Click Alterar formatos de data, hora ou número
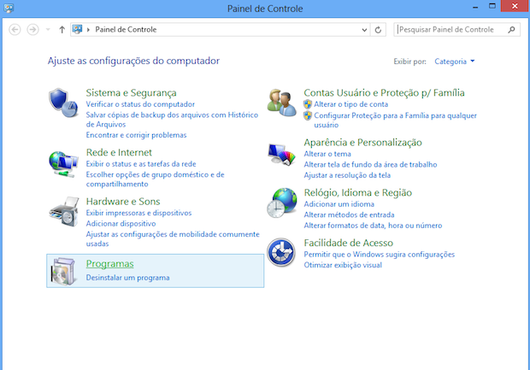The image size is (530, 370). click(373, 225)
